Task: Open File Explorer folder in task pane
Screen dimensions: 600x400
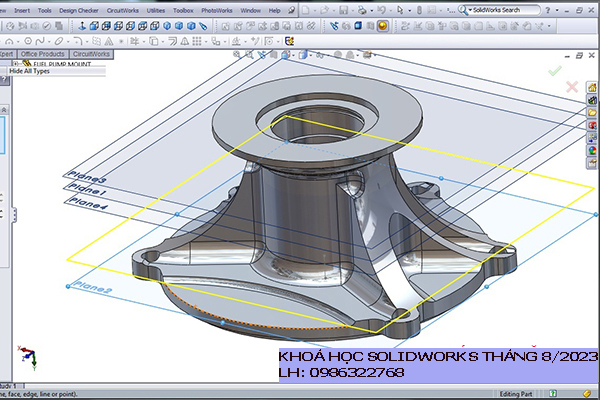Action: point(592,113)
